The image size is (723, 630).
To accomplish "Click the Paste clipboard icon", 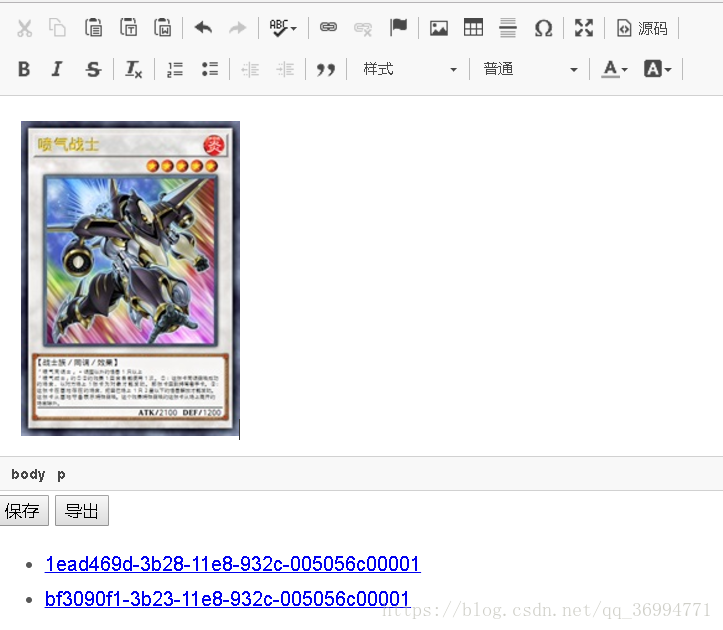I will 94,28.
